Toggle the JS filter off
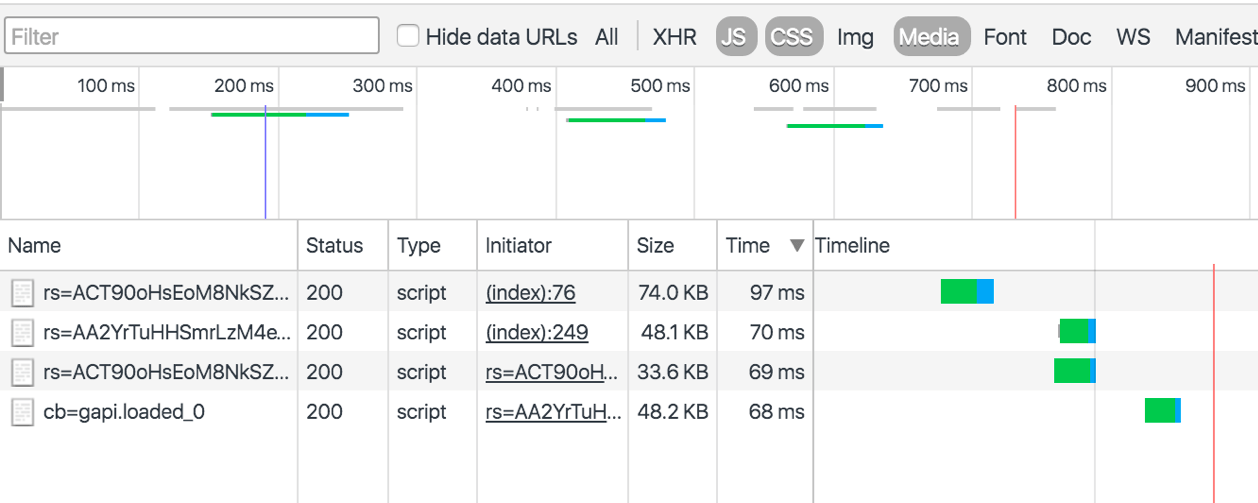Viewport: 1258px width, 503px height. pyautogui.click(x=735, y=37)
